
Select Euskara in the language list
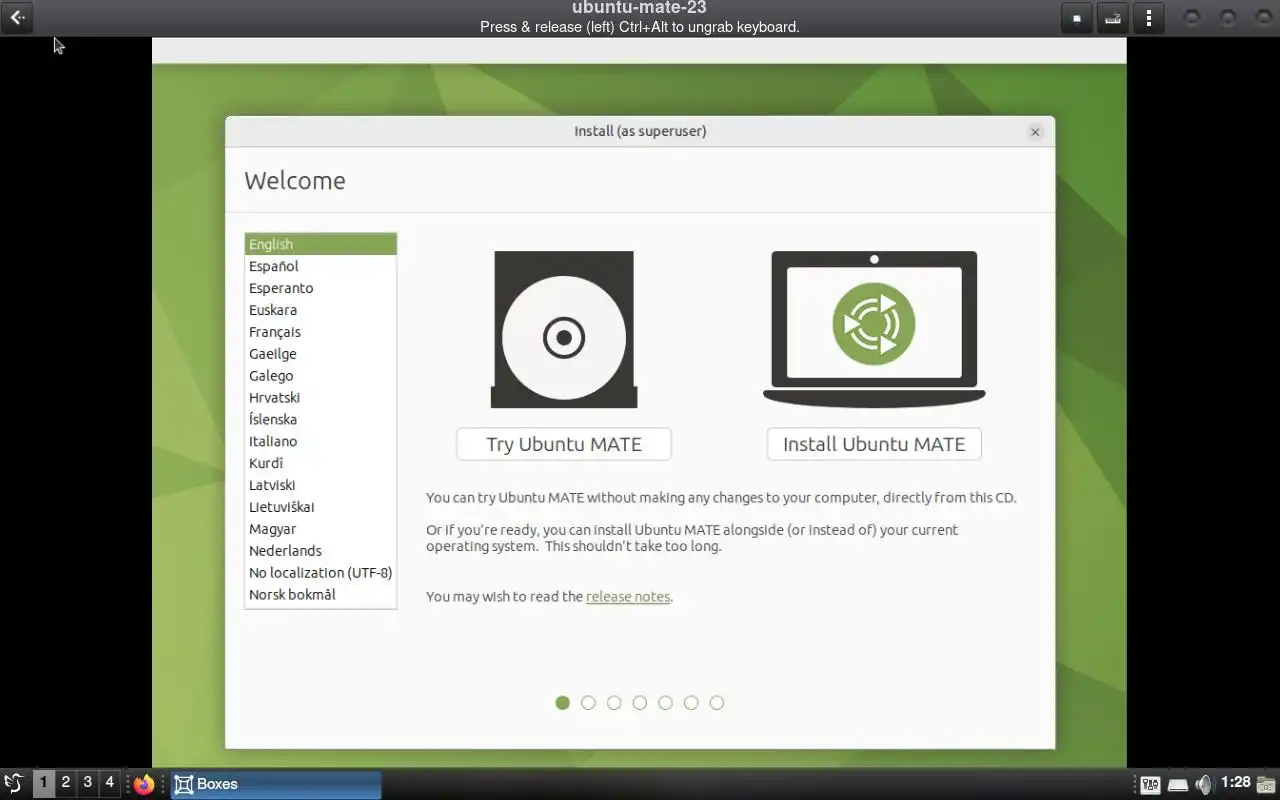pos(321,310)
